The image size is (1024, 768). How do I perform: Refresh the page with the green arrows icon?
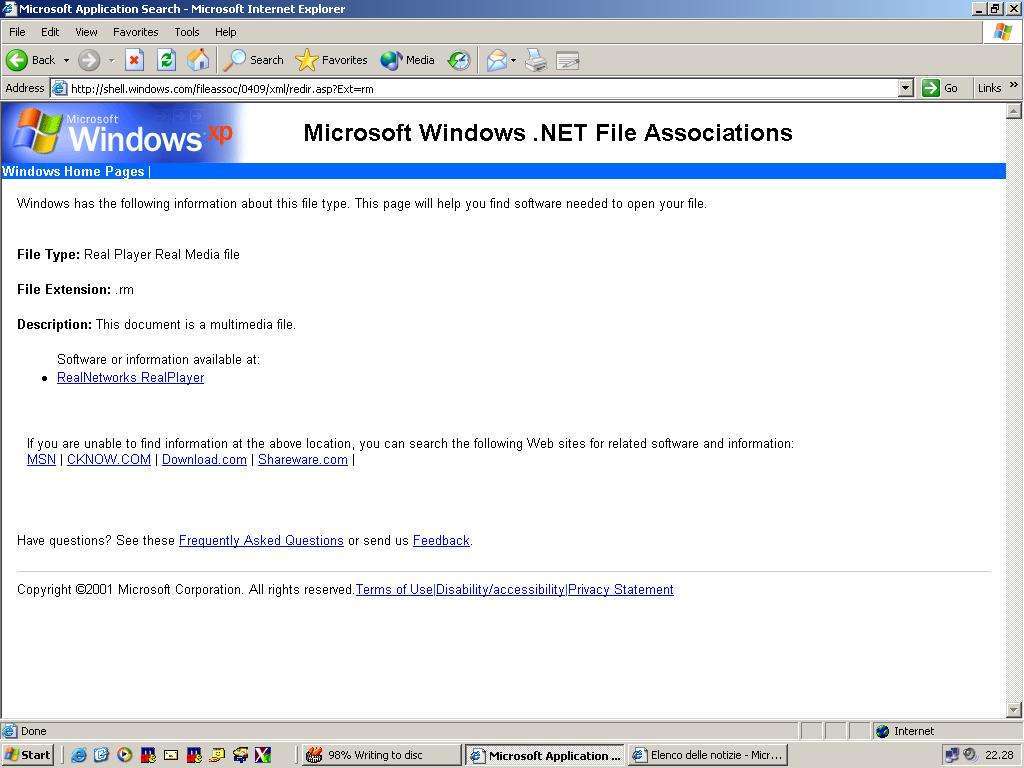pyautogui.click(x=167, y=60)
